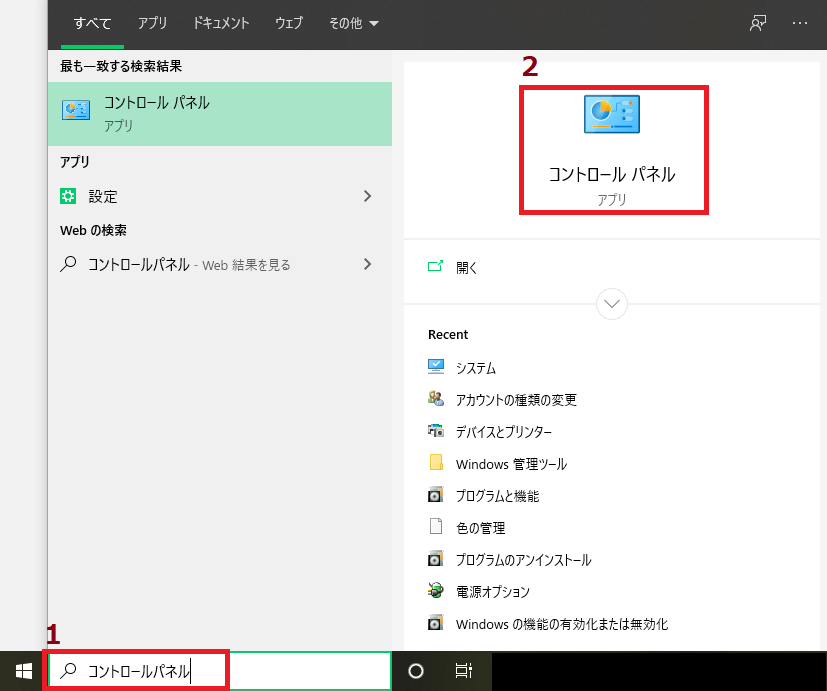Switch to the ウェブ tab

point(289,23)
